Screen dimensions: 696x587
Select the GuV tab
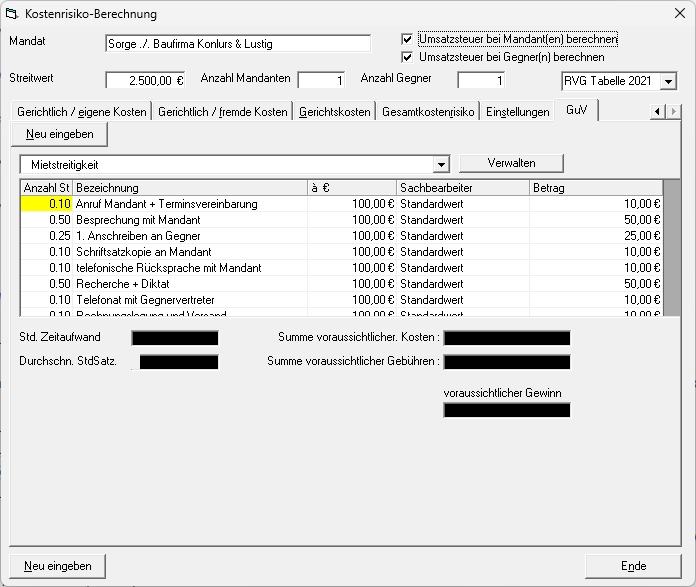coord(576,110)
